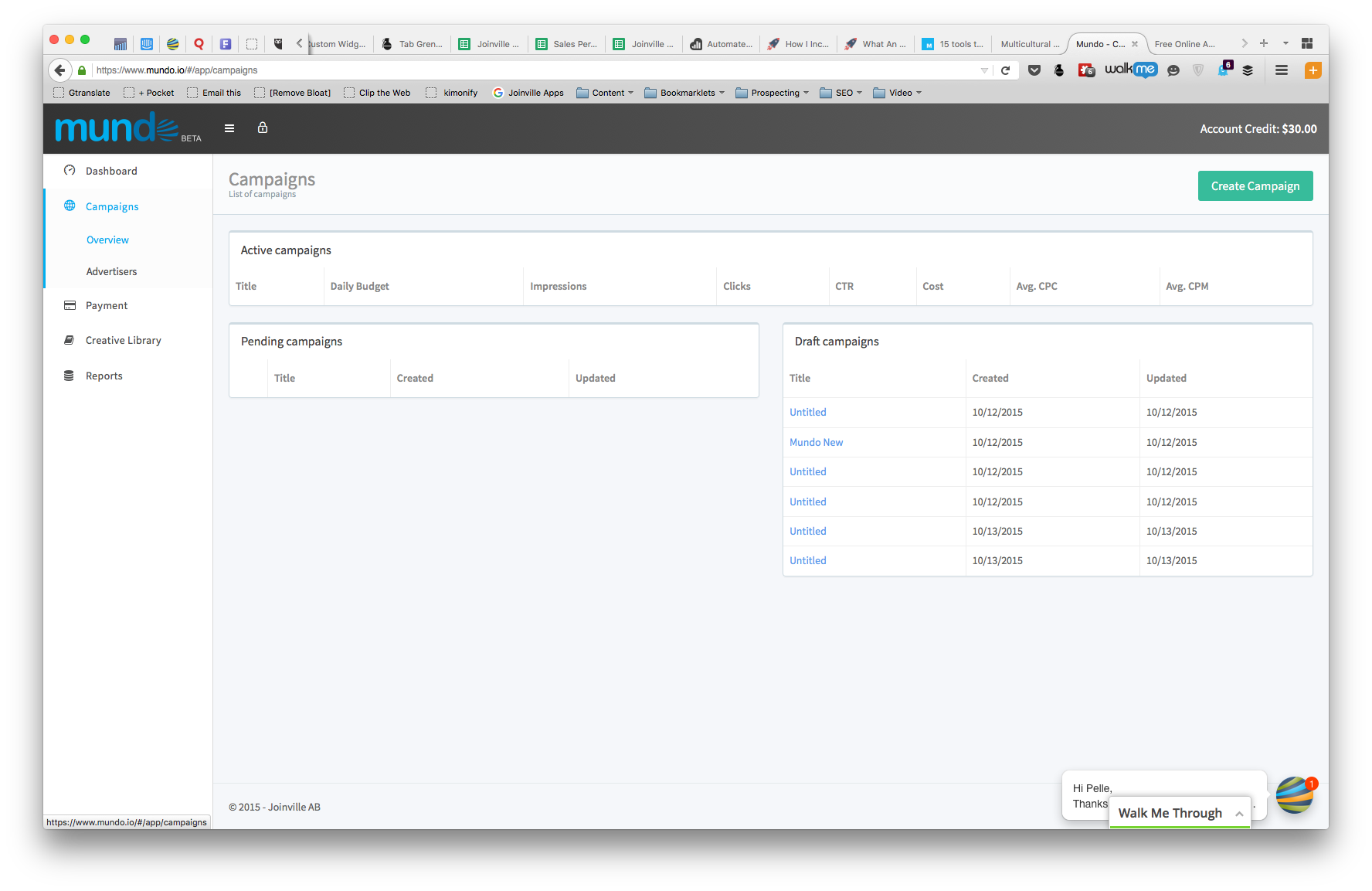Click the Creative Library icon
Viewport: 1372px width, 891px height.
pos(70,340)
